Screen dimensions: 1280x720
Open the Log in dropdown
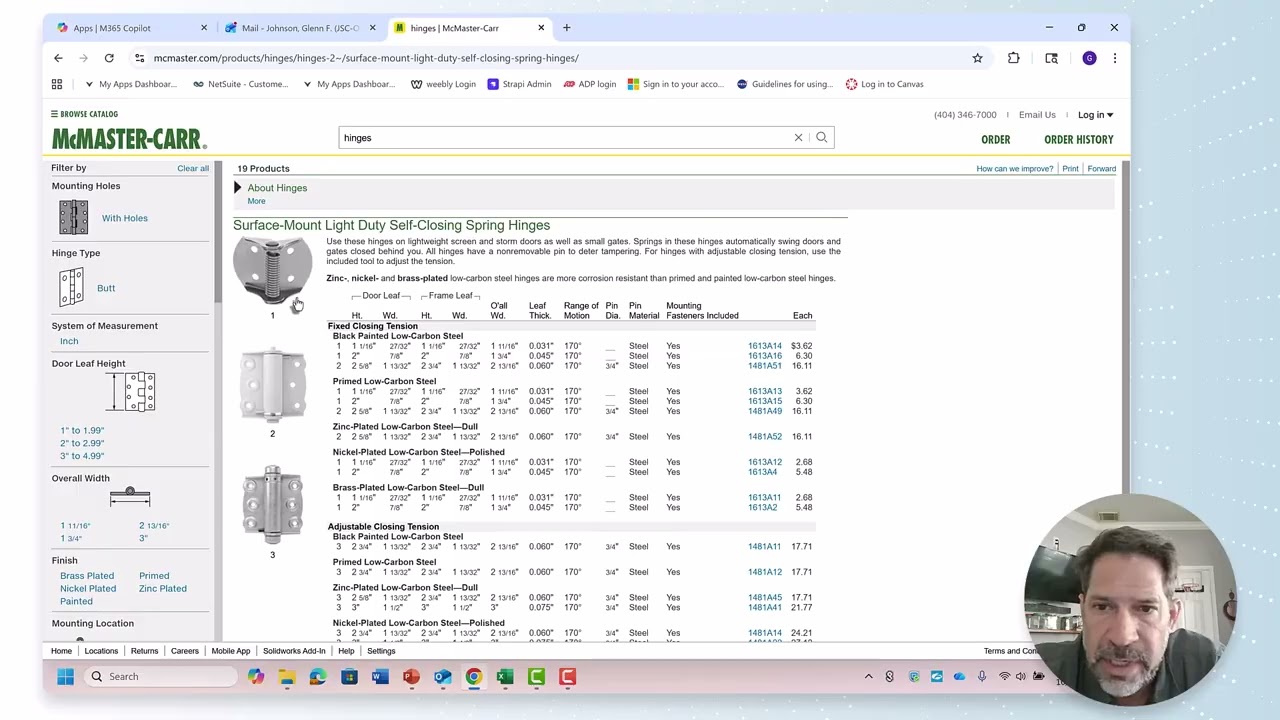tap(1095, 115)
